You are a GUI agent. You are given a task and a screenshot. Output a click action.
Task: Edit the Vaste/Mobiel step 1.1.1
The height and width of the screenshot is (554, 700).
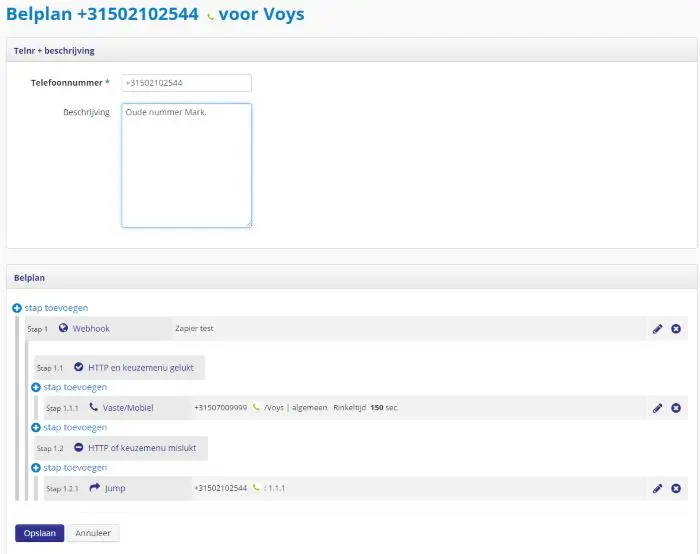pyautogui.click(x=657, y=408)
